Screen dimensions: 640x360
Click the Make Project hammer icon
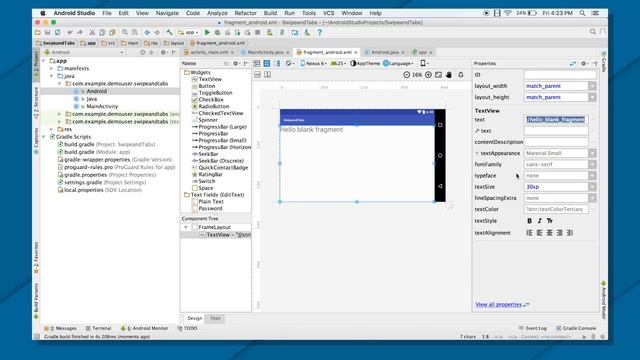tap(169, 32)
